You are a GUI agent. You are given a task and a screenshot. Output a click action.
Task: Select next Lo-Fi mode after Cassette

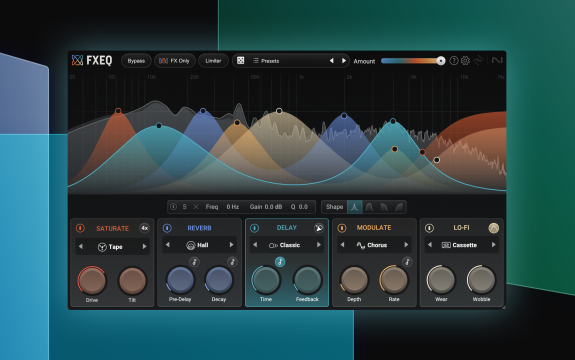tap(494, 245)
